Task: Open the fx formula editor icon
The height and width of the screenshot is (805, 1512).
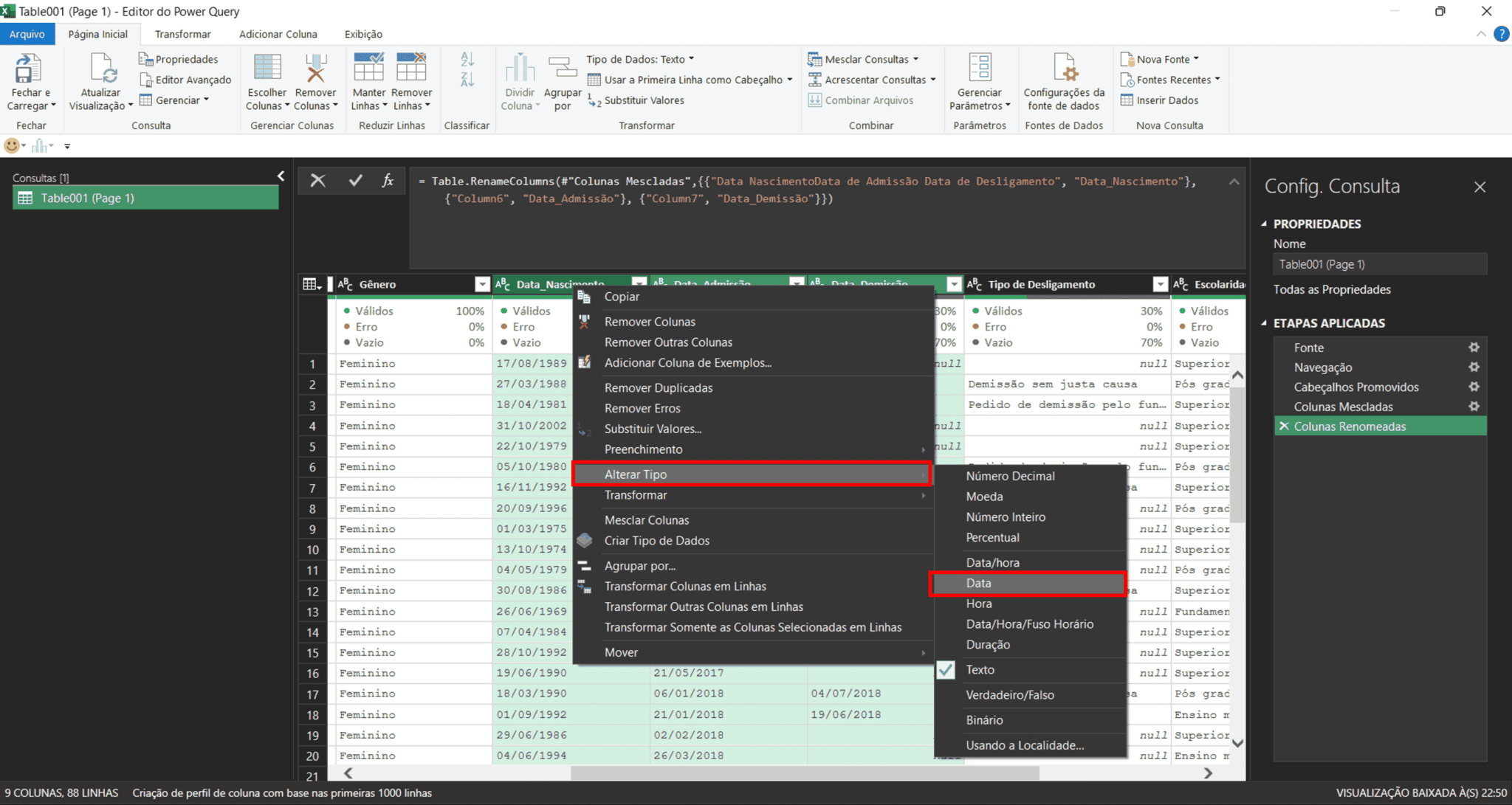Action: click(x=388, y=180)
